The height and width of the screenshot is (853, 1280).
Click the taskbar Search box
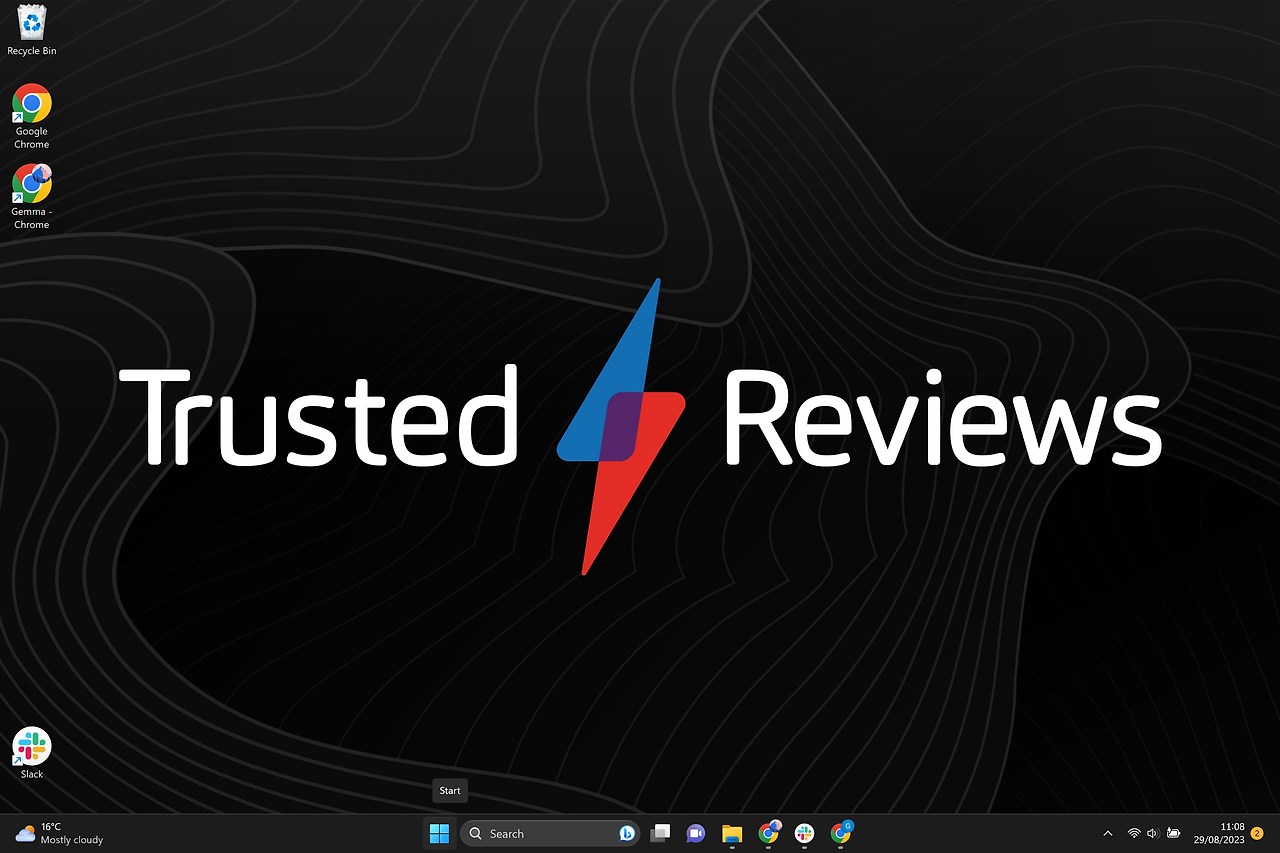[551, 833]
